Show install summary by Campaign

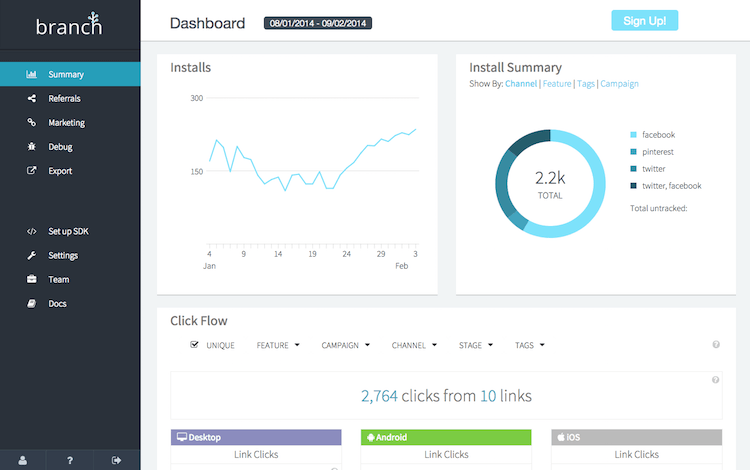(x=619, y=84)
